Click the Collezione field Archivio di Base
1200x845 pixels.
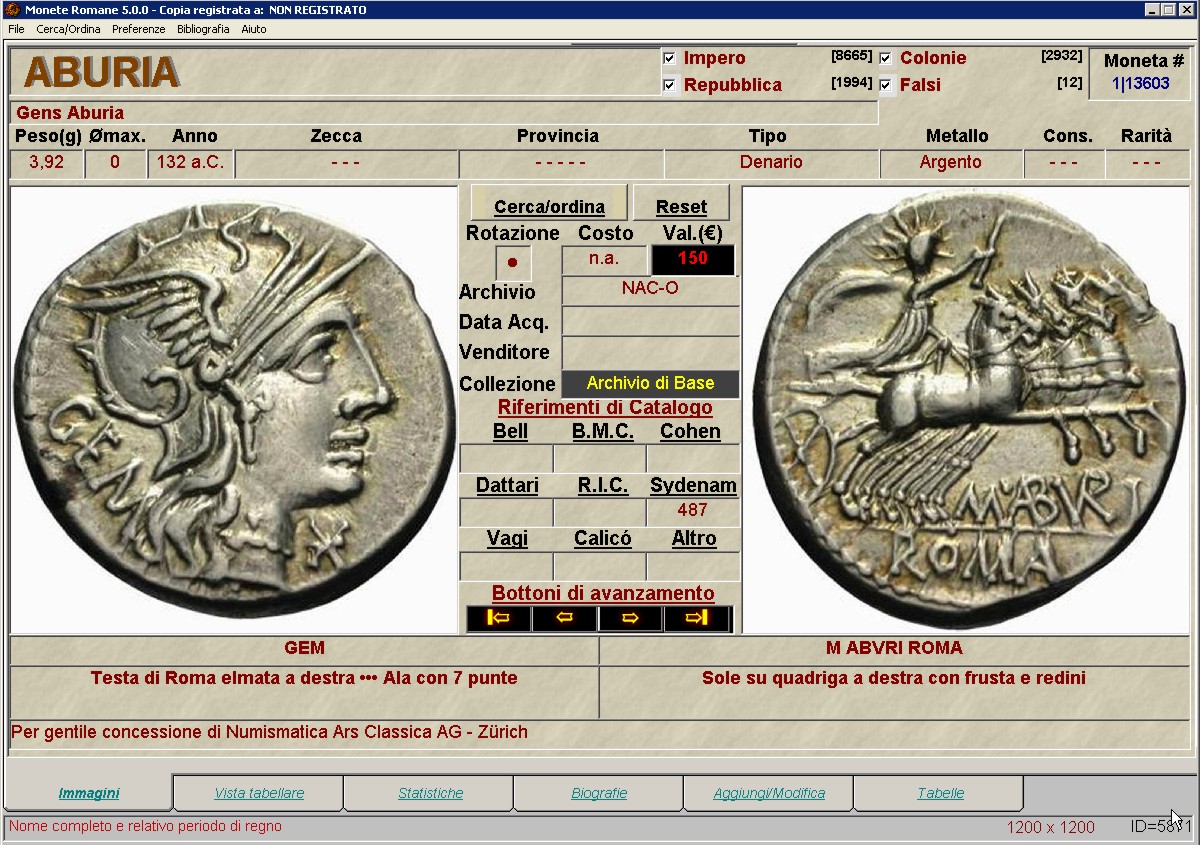pos(650,384)
